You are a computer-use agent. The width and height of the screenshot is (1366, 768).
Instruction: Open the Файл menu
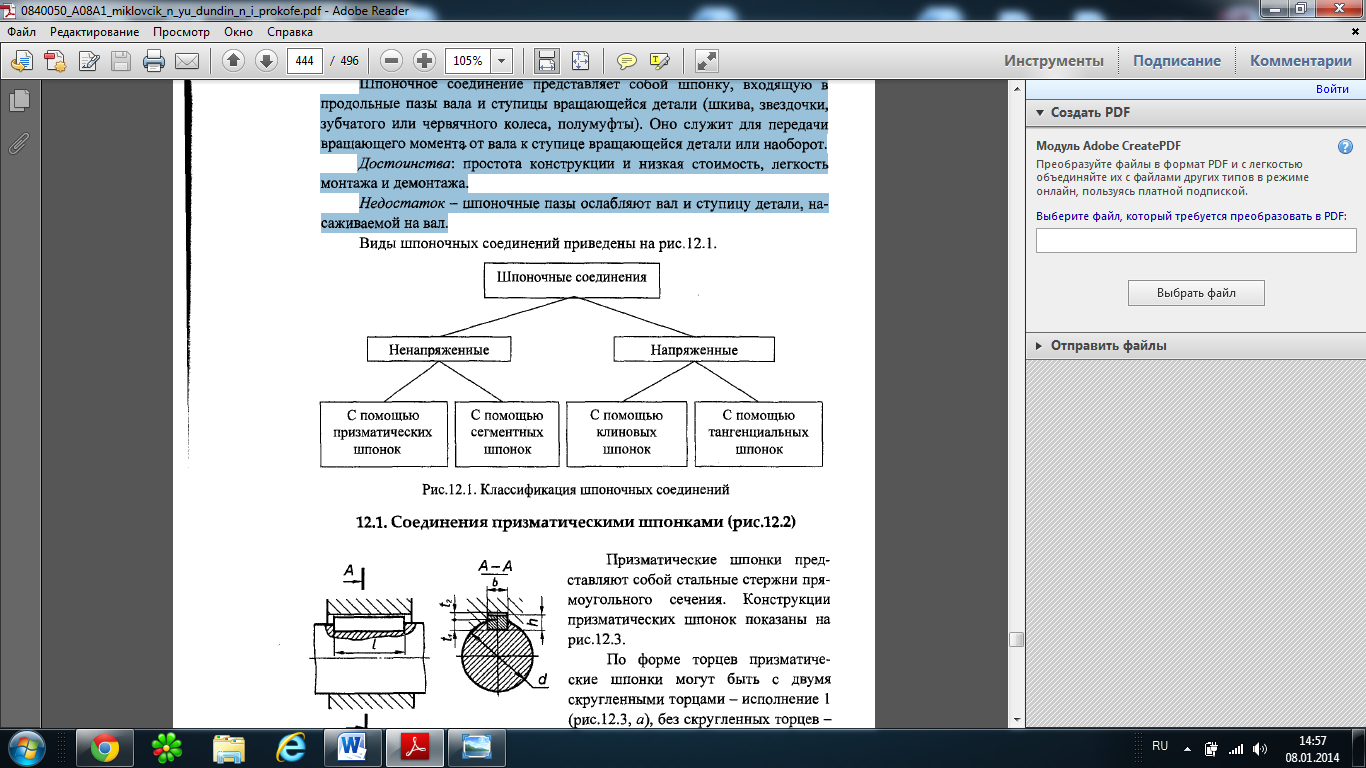coord(21,32)
